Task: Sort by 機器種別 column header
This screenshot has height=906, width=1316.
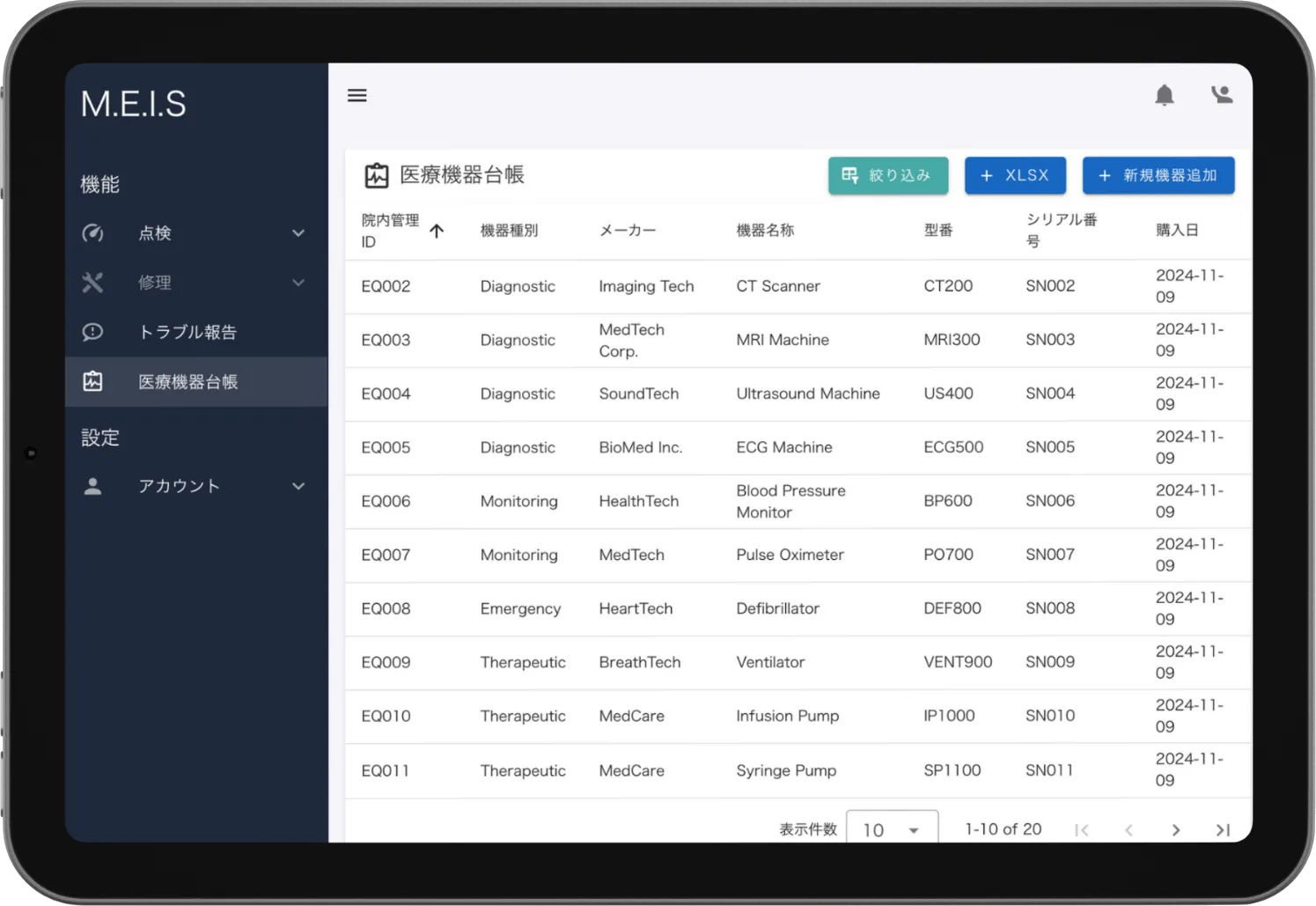Action: 510,231
